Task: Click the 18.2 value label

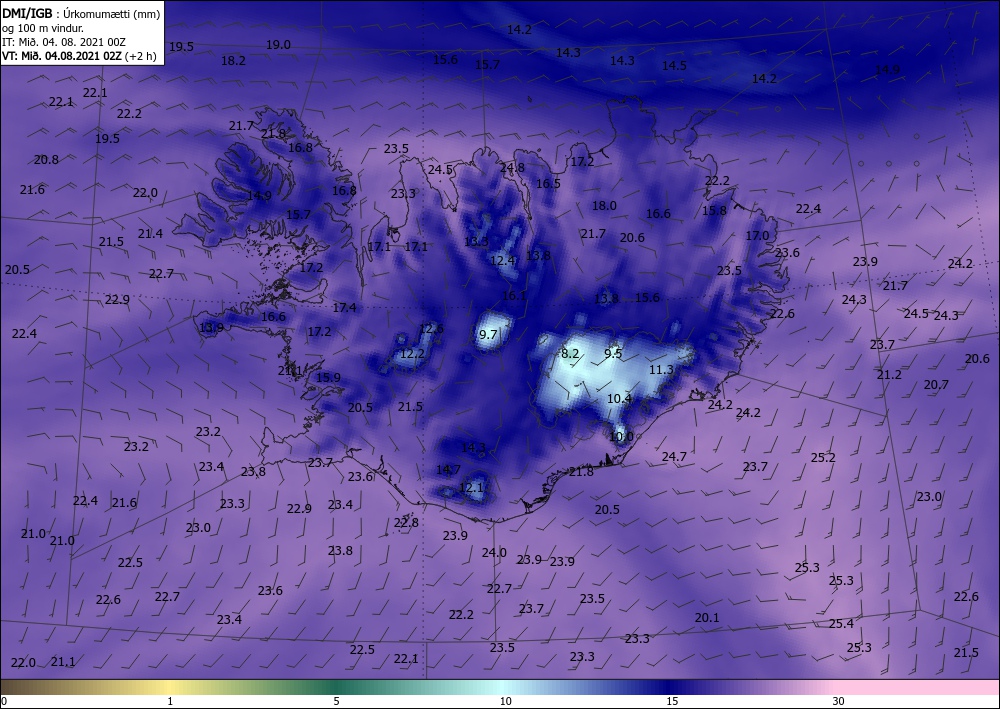Action: 233,61
